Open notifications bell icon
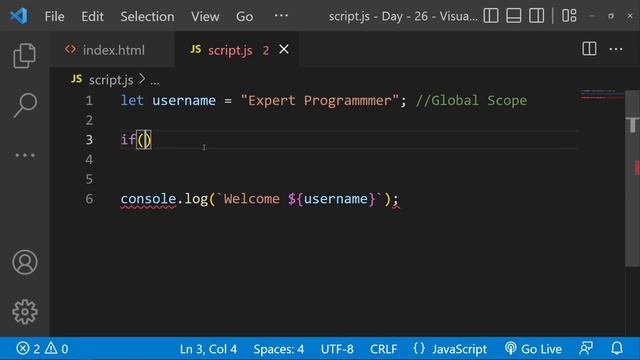The height and width of the screenshot is (360, 640). click(x=617, y=348)
